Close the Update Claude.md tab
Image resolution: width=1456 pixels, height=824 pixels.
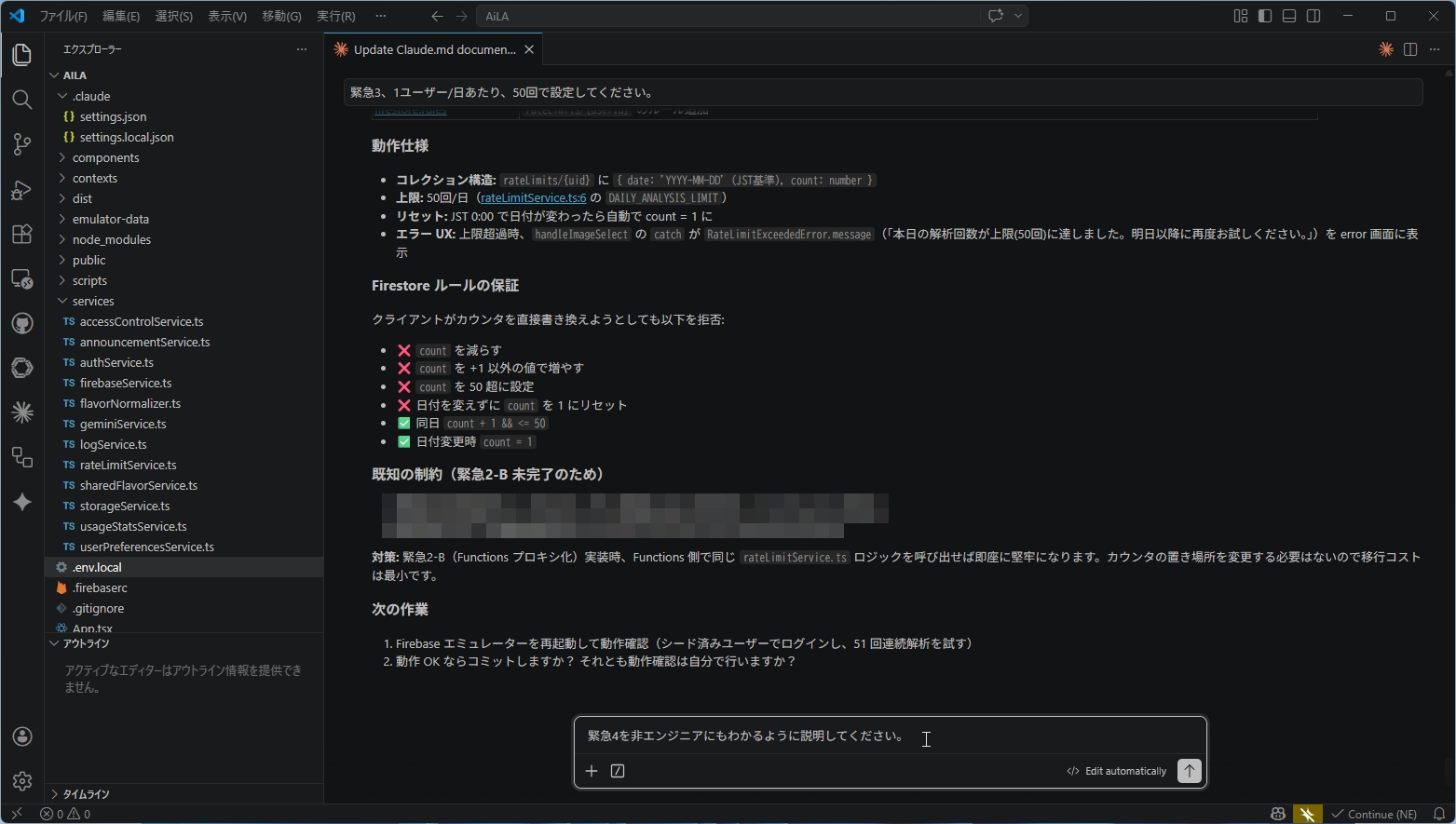coord(529,49)
